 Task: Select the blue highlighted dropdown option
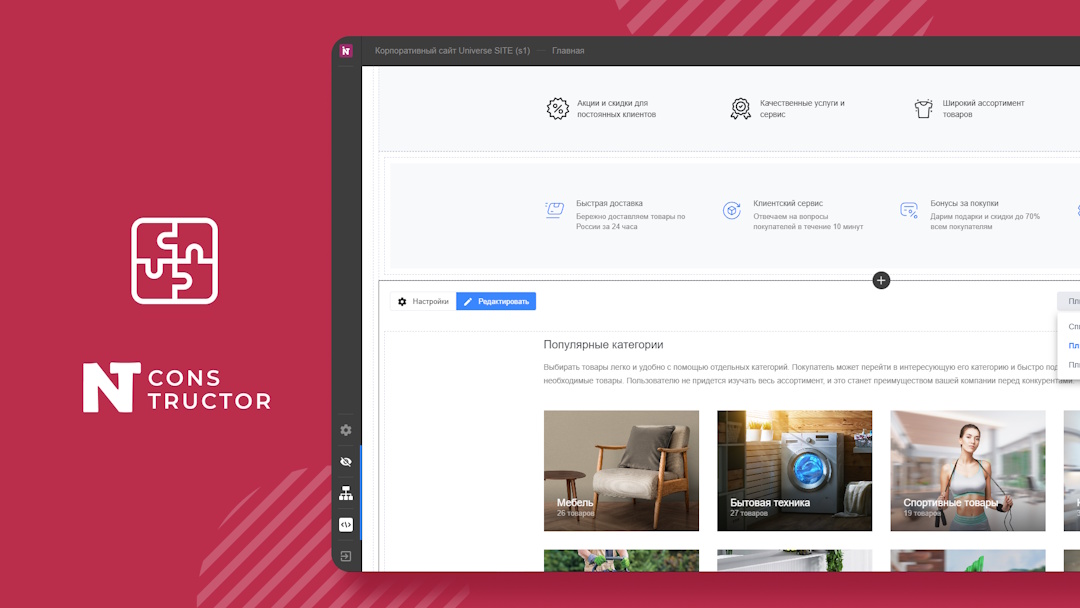[1073, 346]
